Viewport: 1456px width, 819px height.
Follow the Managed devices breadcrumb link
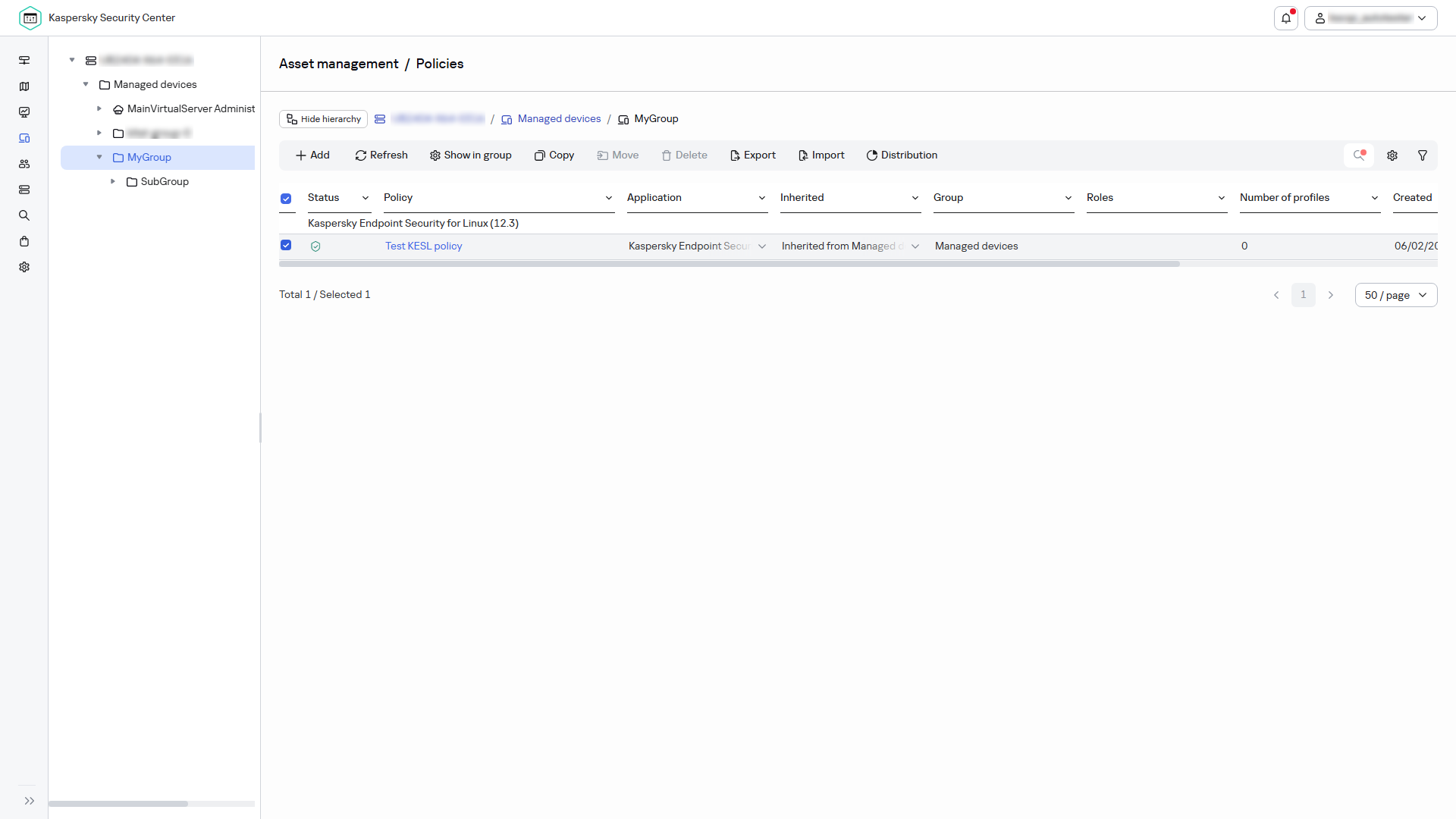(559, 119)
